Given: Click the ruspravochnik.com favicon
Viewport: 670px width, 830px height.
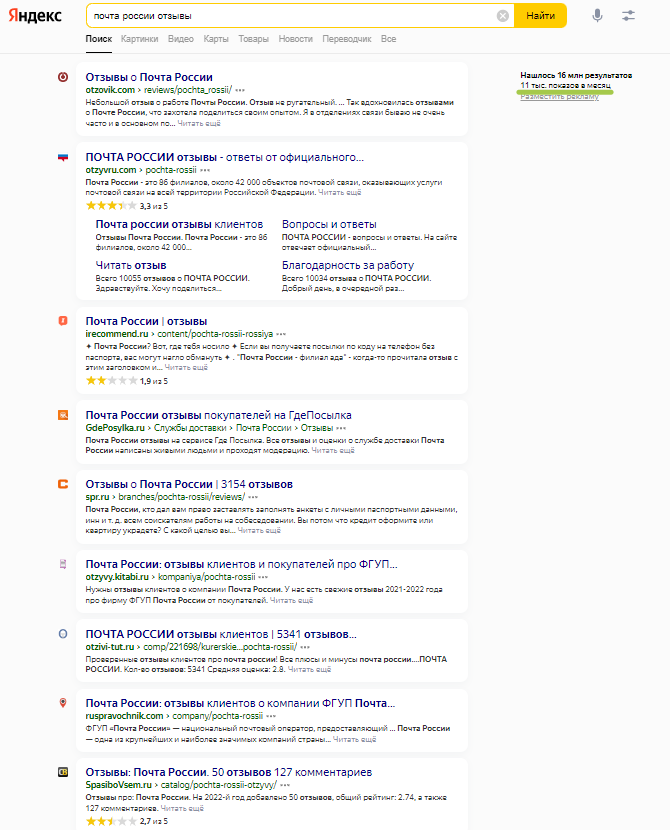Looking at the screenshot, I should pos(63,702).
